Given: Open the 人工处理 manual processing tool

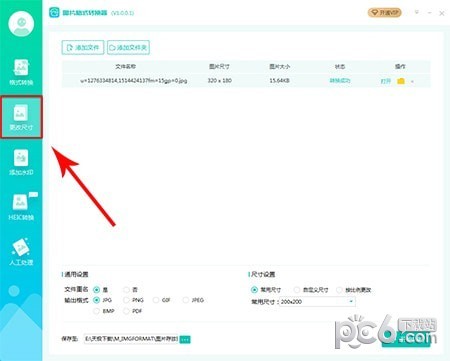Looking at the screenshot, I should (x=21, y=252).
